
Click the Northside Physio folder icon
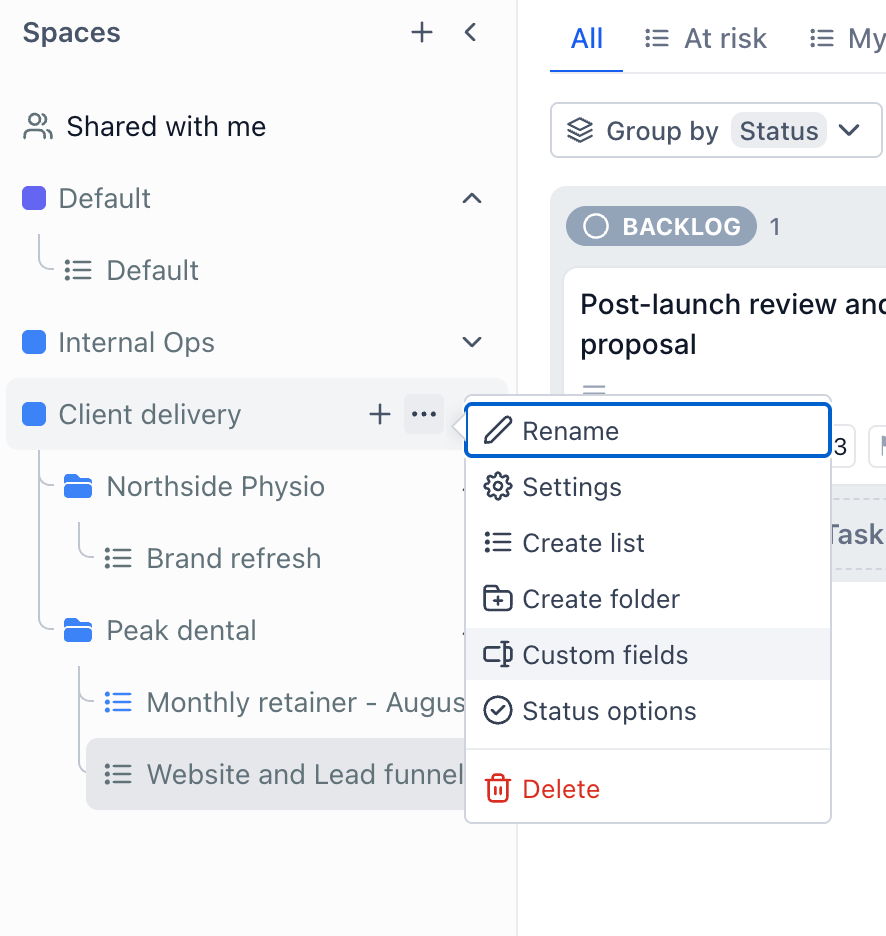pyautogui.click(x=78, y=487)
